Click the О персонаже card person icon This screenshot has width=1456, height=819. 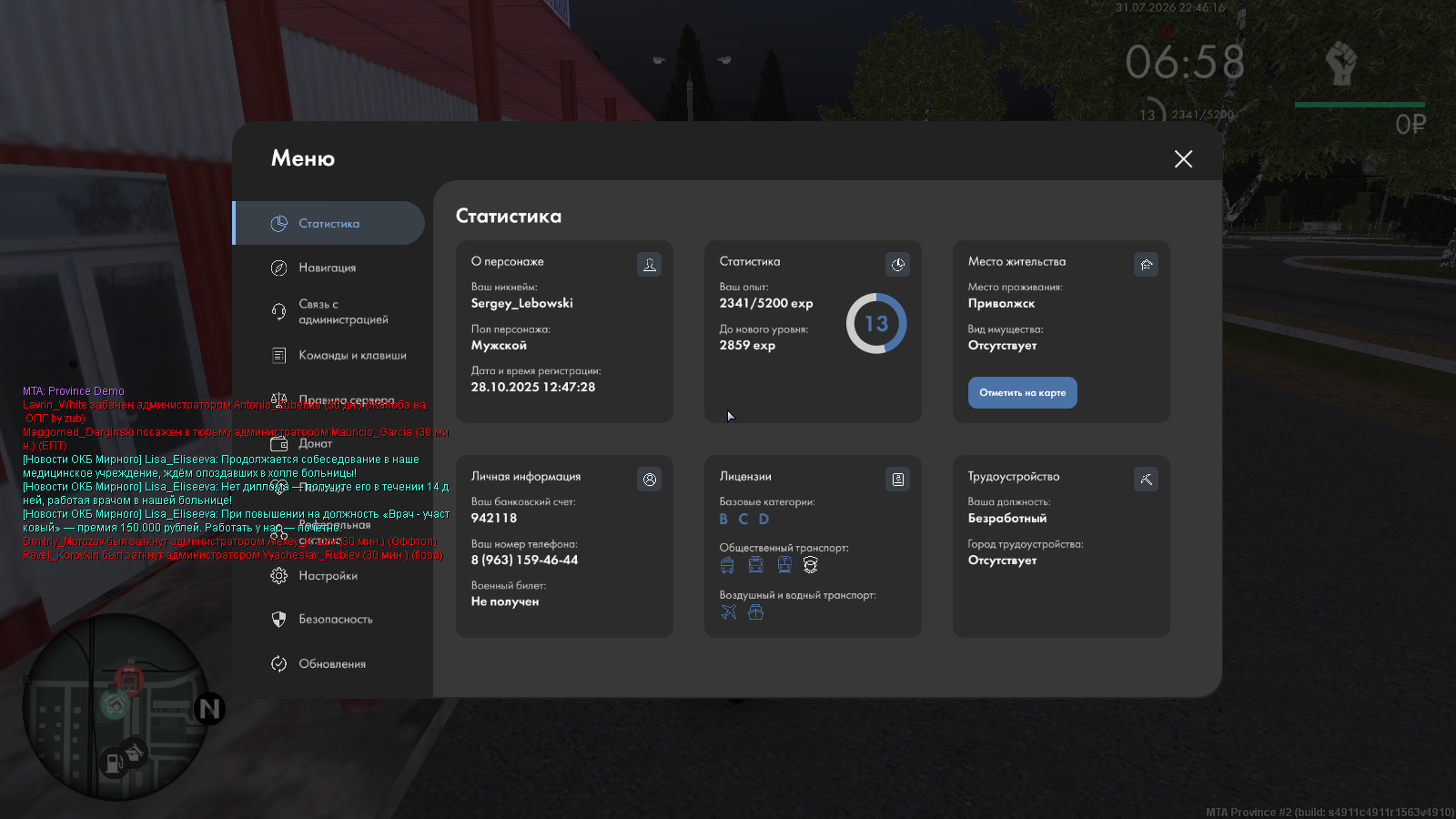(649, 264)
